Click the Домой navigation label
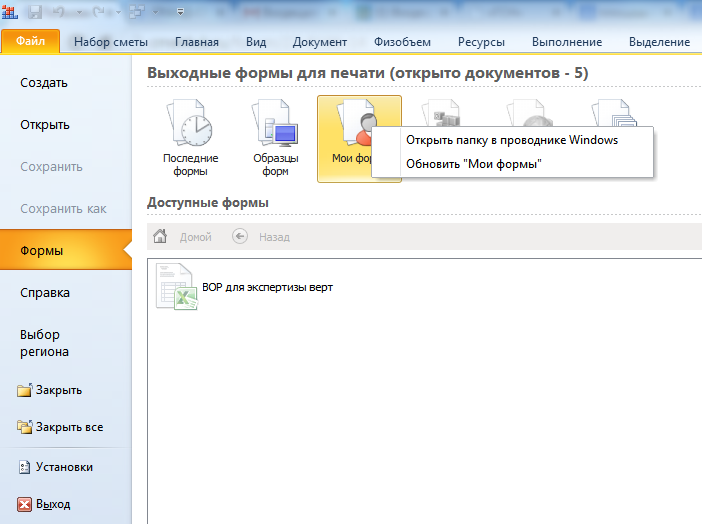Image resolution: width=702 pixels, height=524 pixels. [196, 237]
